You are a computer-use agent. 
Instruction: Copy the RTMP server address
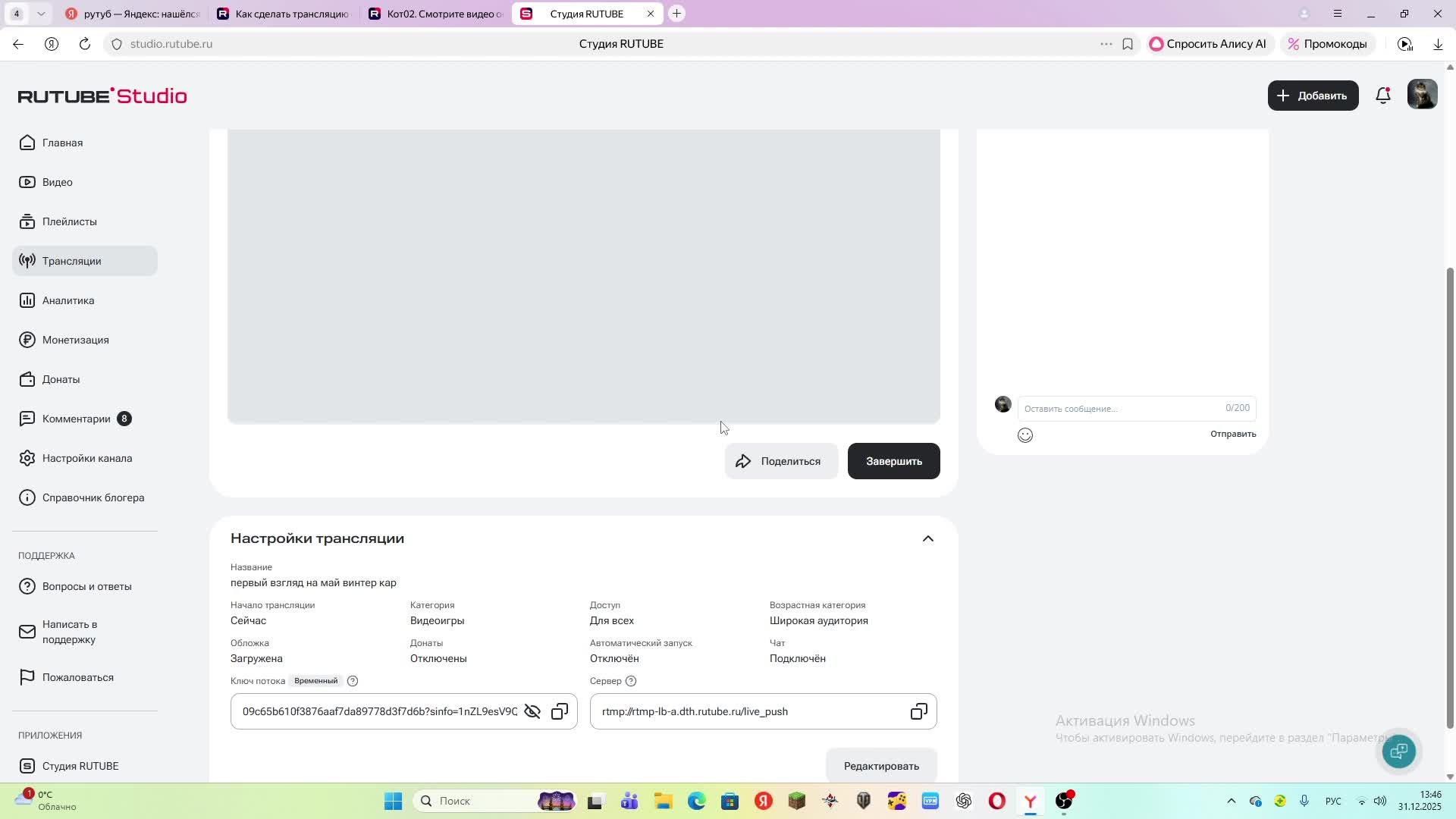click(918, 711)
